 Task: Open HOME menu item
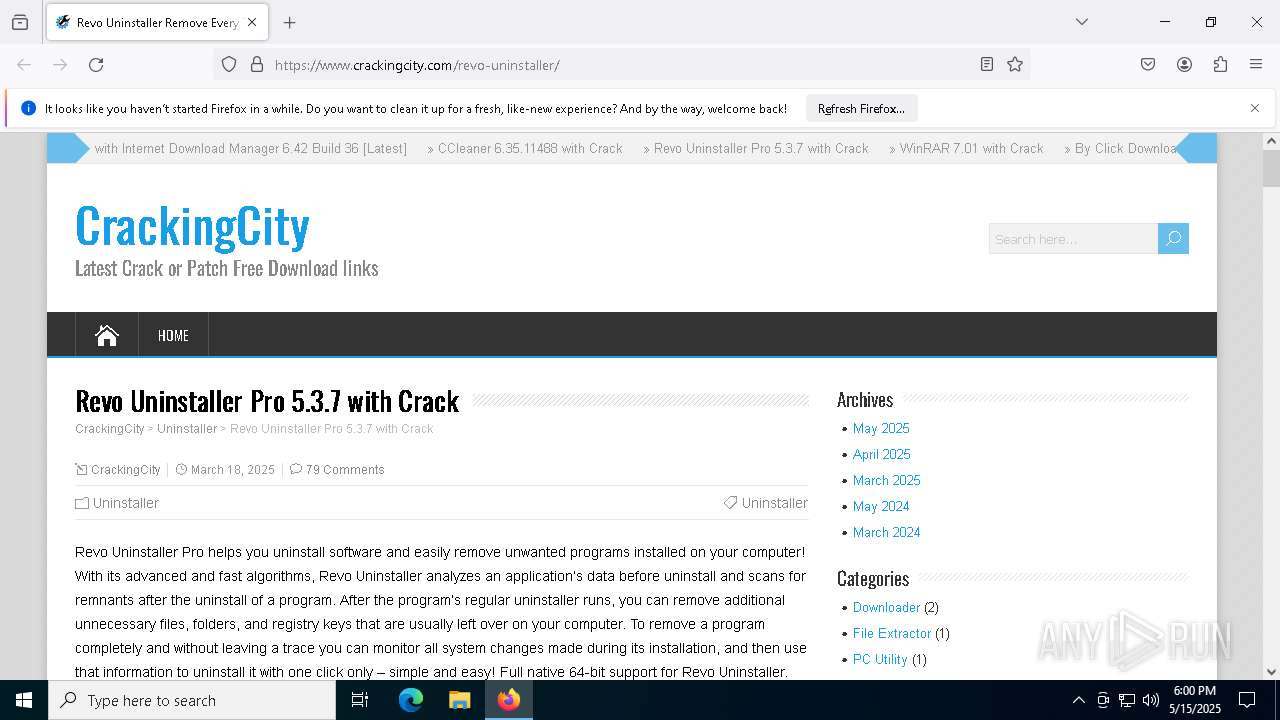(173, 335)
